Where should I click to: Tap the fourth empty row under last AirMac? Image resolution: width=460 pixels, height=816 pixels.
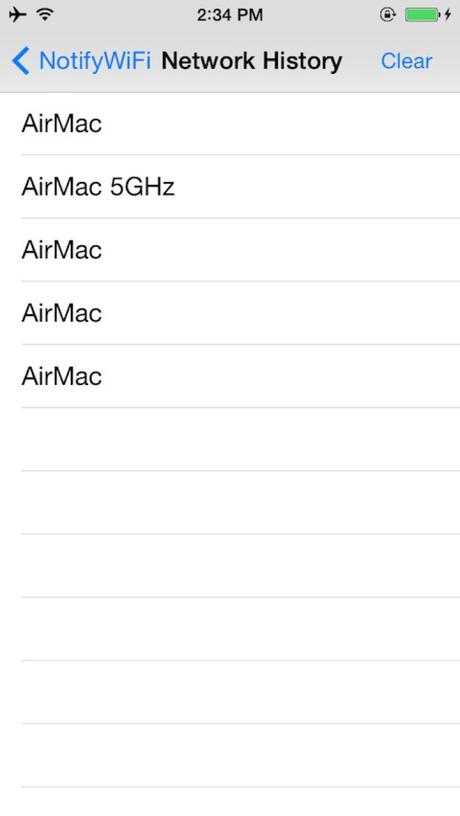tap(230, 629)
